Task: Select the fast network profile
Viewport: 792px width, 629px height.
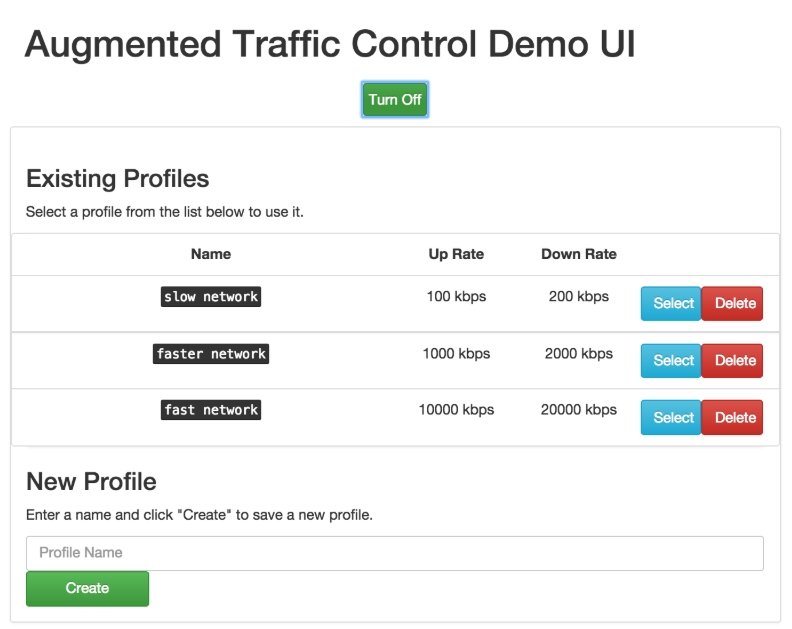Action: coord(672,417)
